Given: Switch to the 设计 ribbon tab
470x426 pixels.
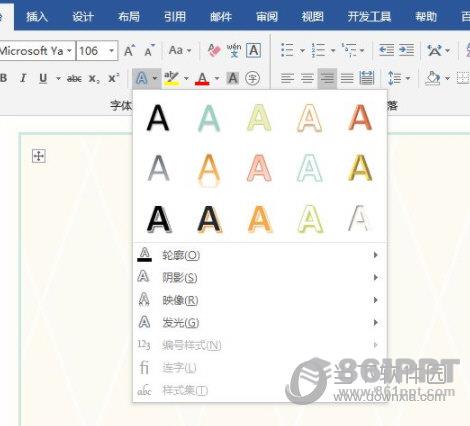Looking at the screenshot, I should (x=83, y=16).
